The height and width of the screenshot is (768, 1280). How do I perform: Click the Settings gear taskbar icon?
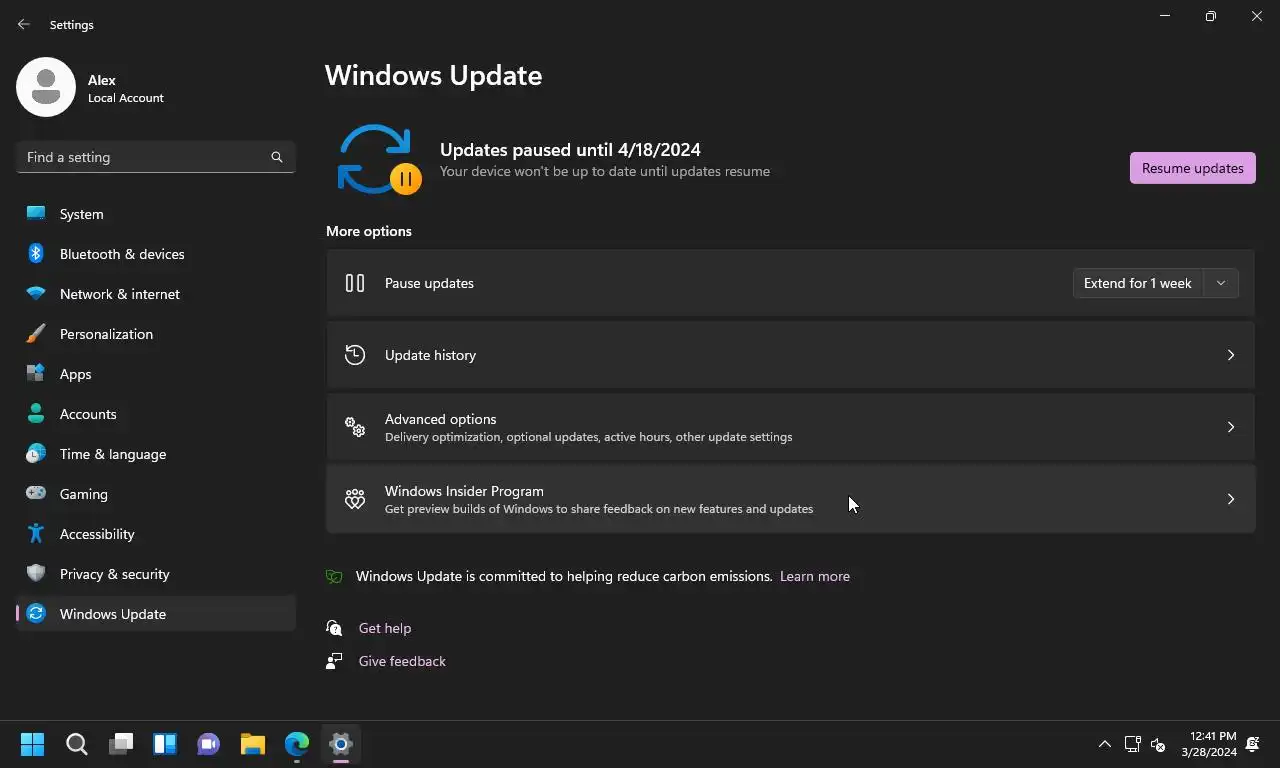tap(341, 744)
